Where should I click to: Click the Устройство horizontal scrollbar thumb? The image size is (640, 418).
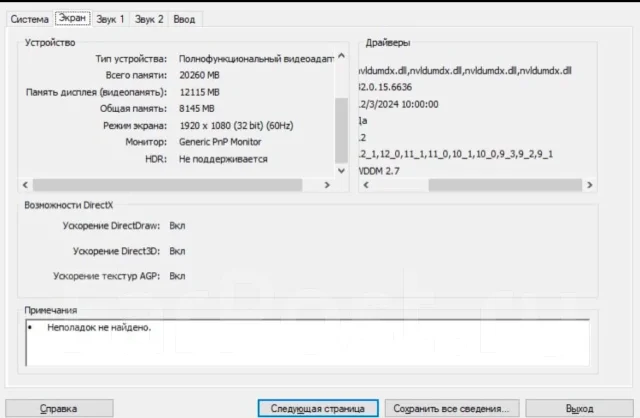point(167,185)
